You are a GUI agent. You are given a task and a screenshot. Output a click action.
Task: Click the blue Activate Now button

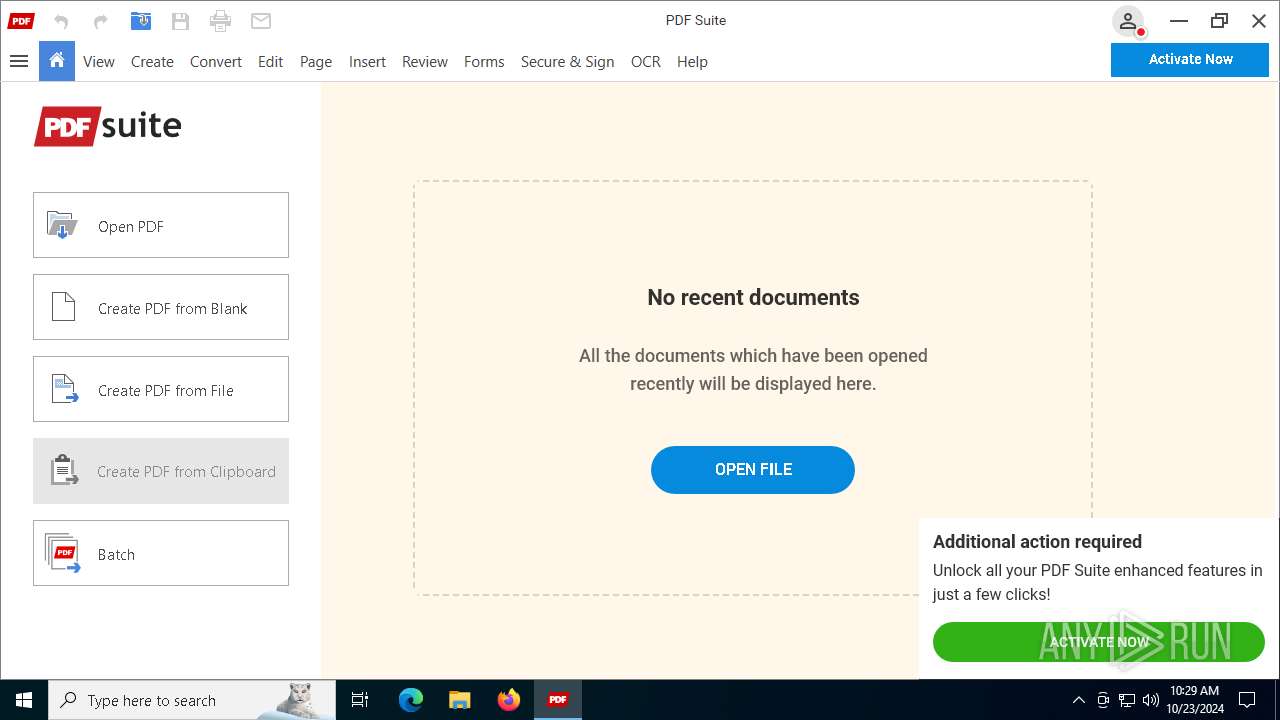(1190, 59)
